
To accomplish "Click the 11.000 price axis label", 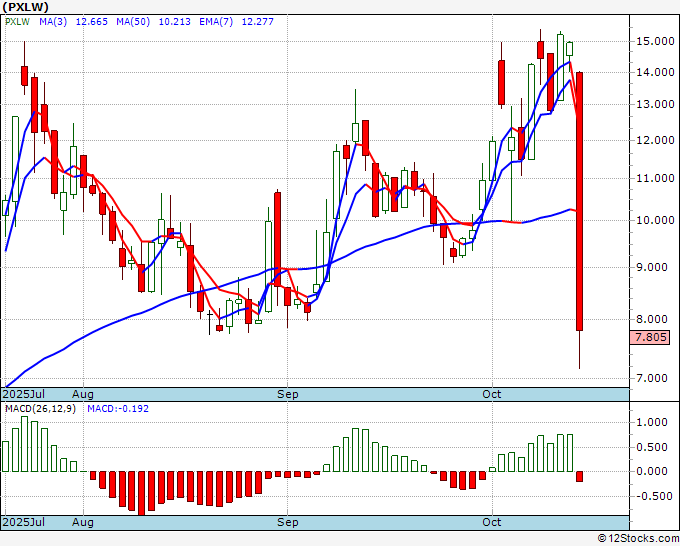I will coord(655,178).
